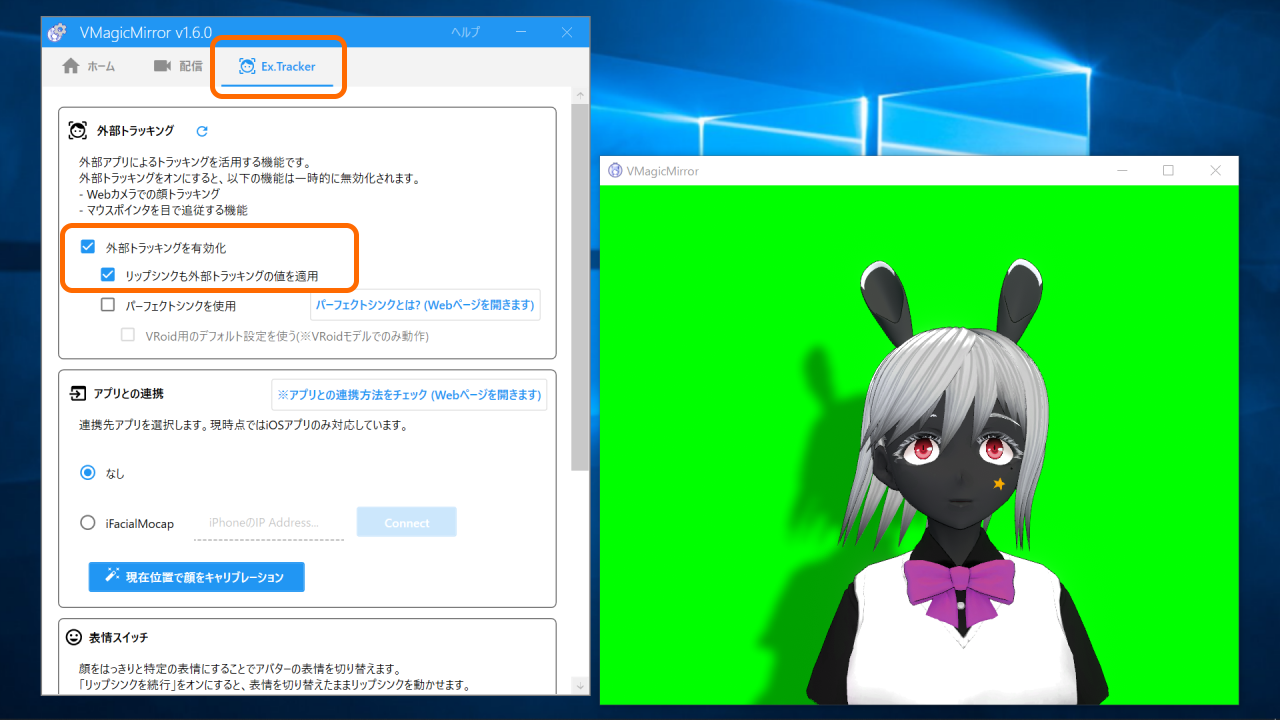
Task: Maximize the avatar VMagicMirror window
Action: pyautogui.click(x=1168, y=171)
